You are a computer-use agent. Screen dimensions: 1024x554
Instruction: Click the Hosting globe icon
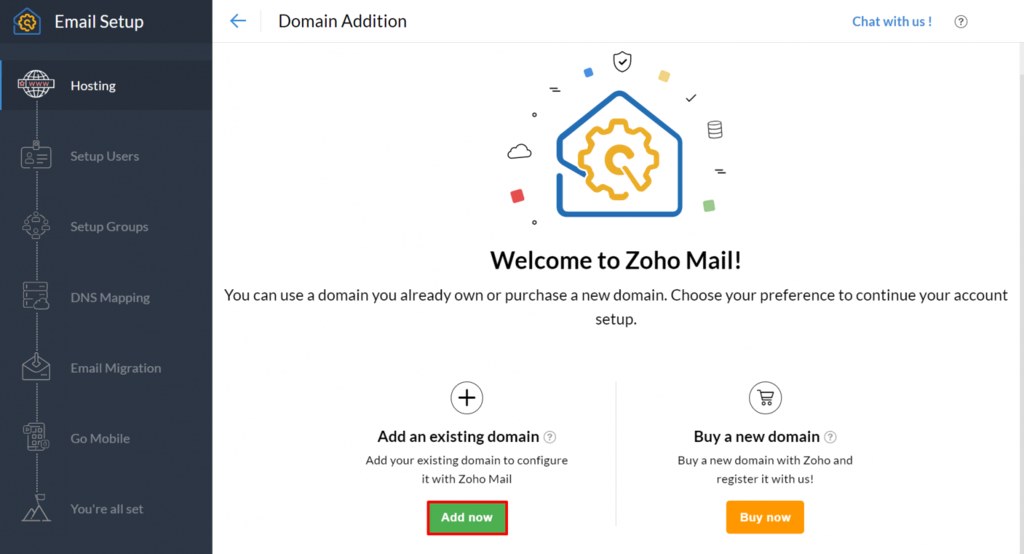[37, 85]
